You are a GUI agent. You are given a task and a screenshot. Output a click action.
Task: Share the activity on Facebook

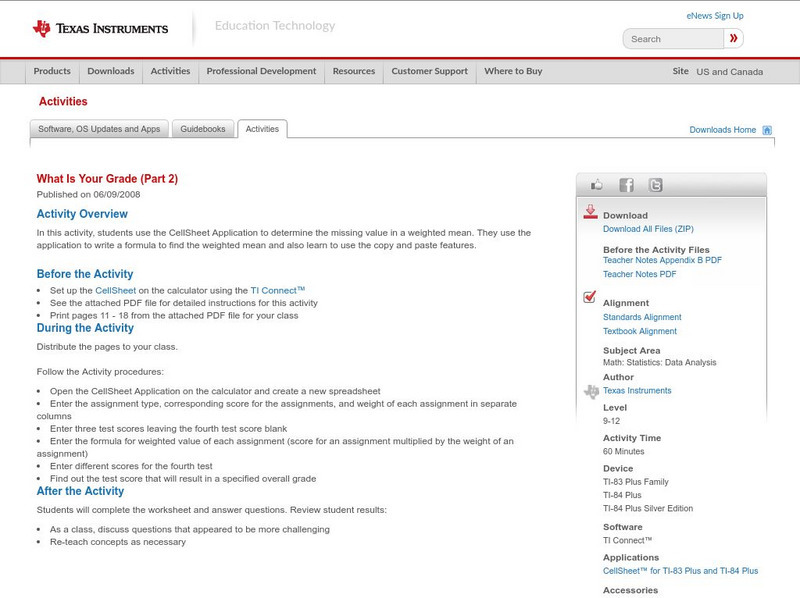(x=624, y=184)
